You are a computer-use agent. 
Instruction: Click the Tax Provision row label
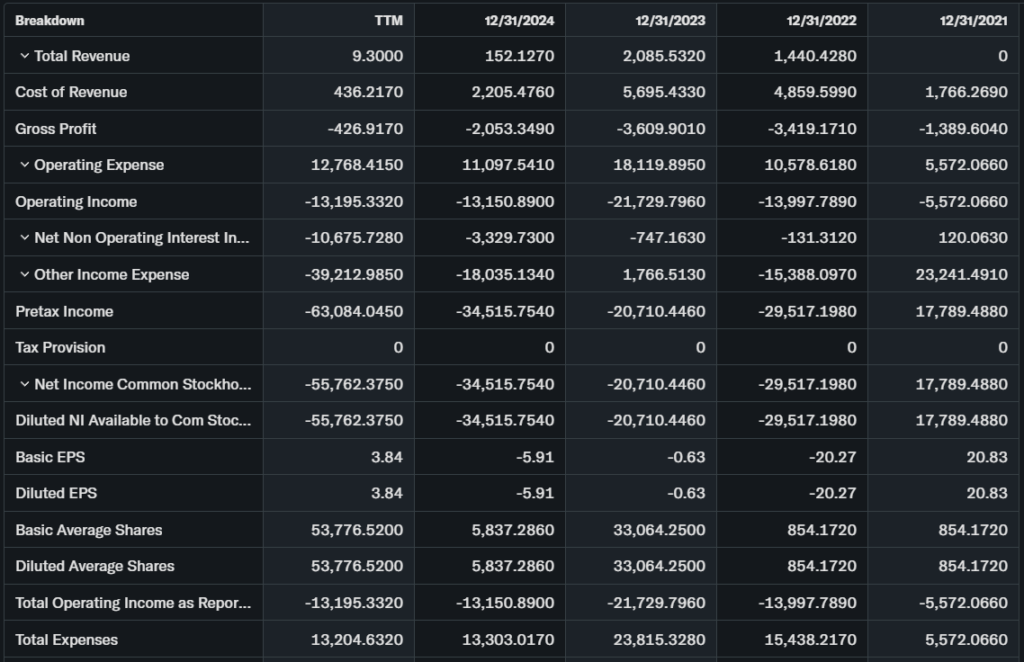point(60,347)
